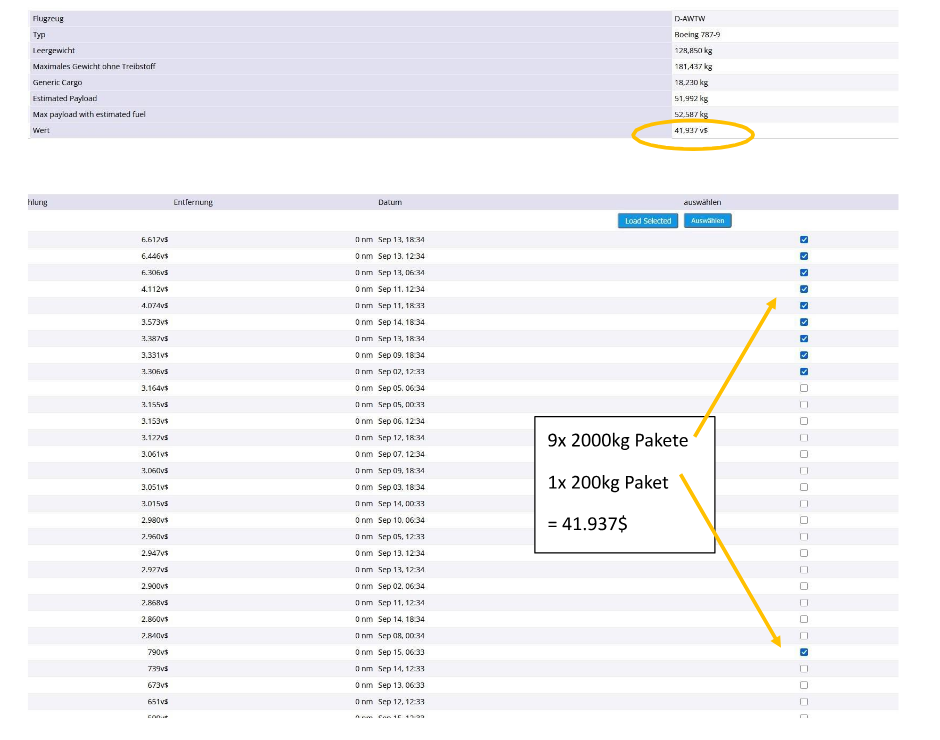Click the auswählen column header
This screenshot has width=940, height=740.
click(703, 202)
